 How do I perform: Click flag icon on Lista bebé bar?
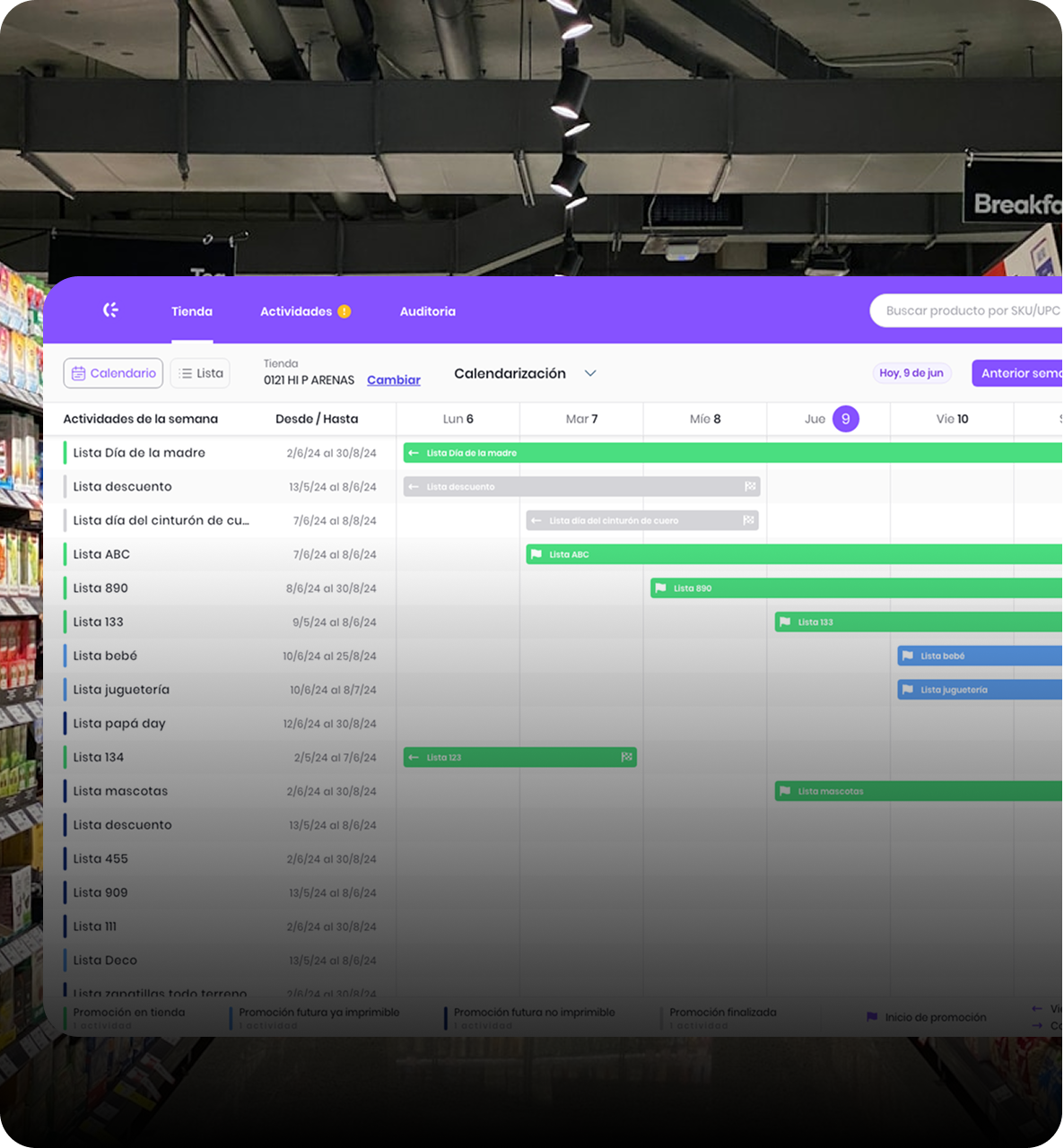(907, 656)
